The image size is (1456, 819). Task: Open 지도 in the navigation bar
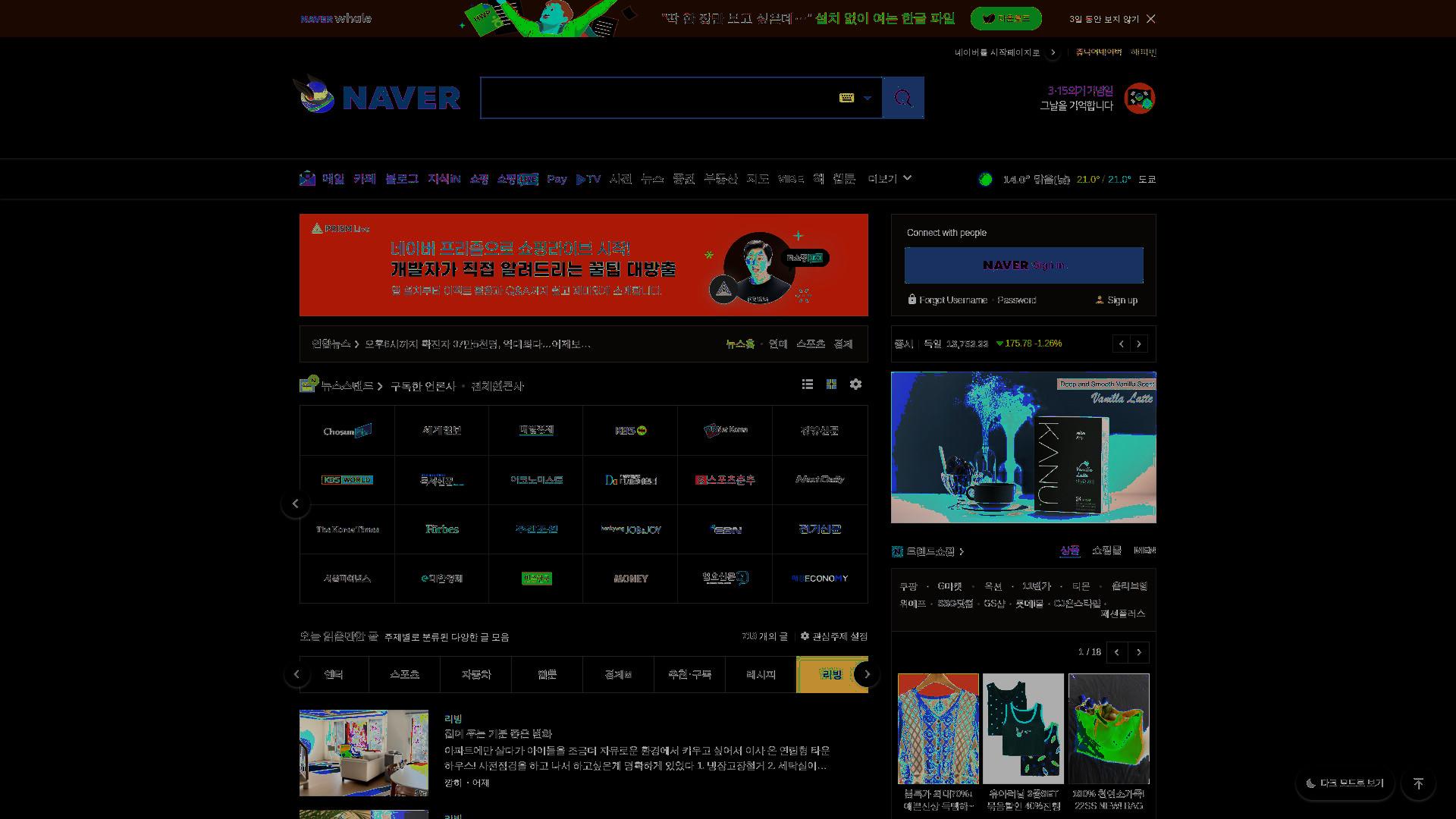coord(758,179)
